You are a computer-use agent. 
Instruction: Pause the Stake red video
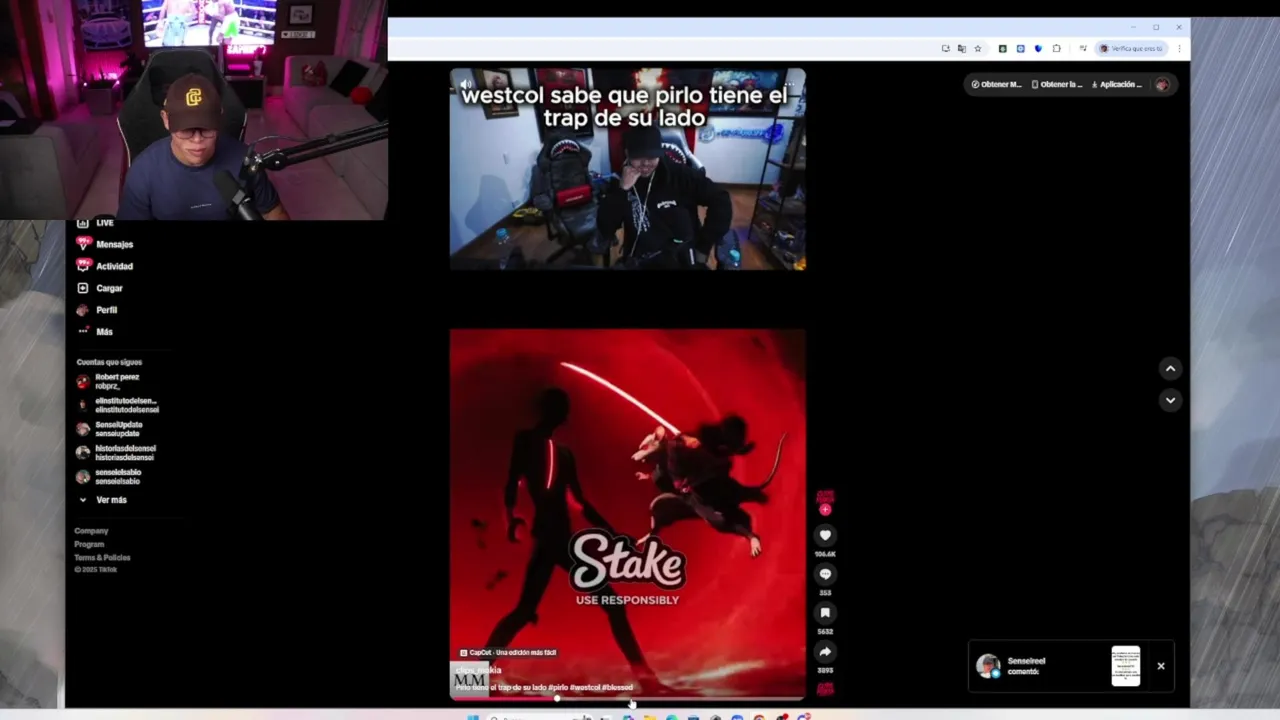(627, 514)
